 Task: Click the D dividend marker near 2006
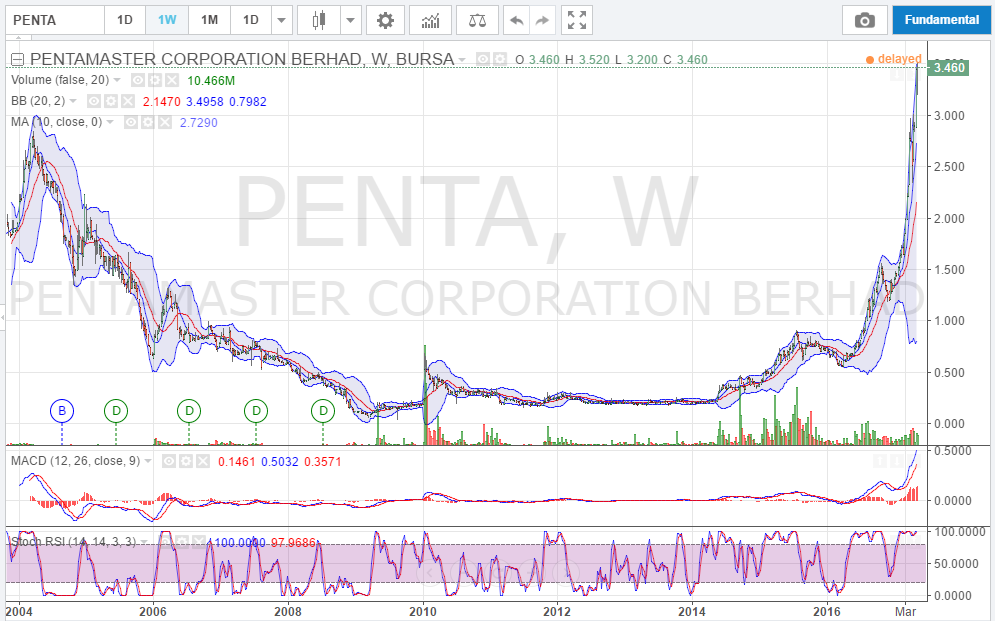188,411
